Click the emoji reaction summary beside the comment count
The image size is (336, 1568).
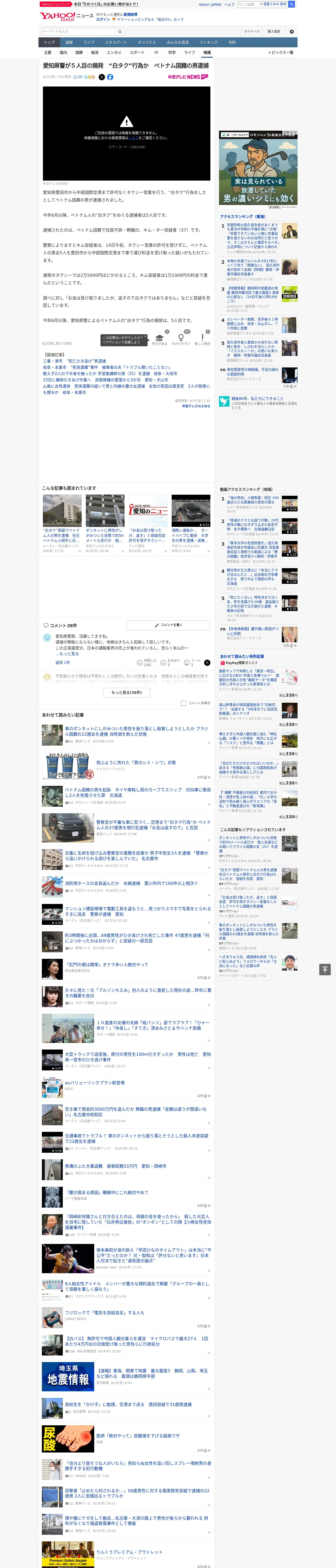point(90,77)
